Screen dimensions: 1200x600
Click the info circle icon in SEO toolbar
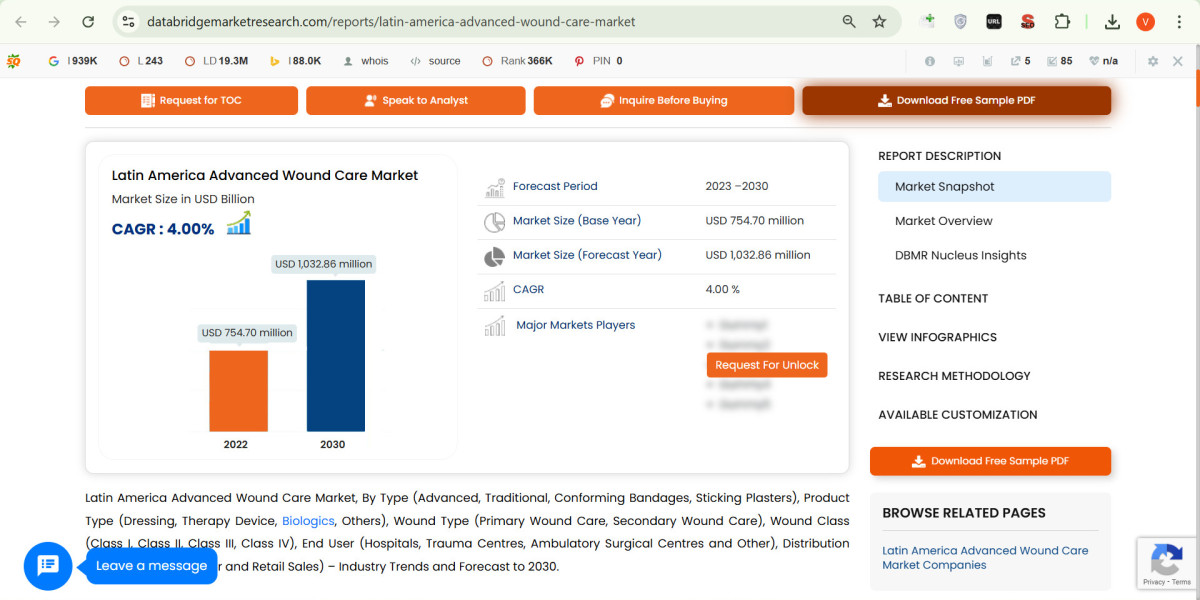[x=930, y=61]
